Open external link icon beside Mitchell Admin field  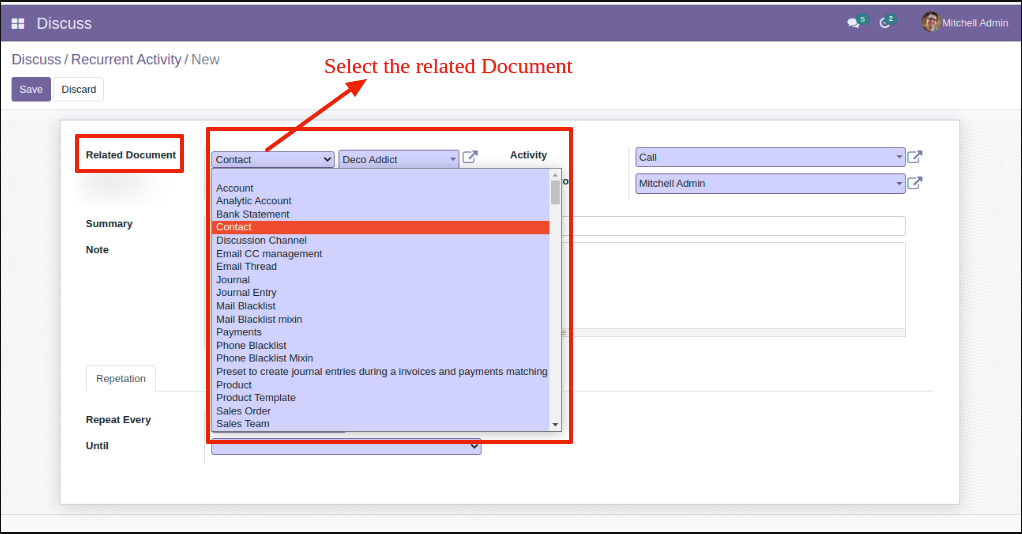(x=914, y=183)
